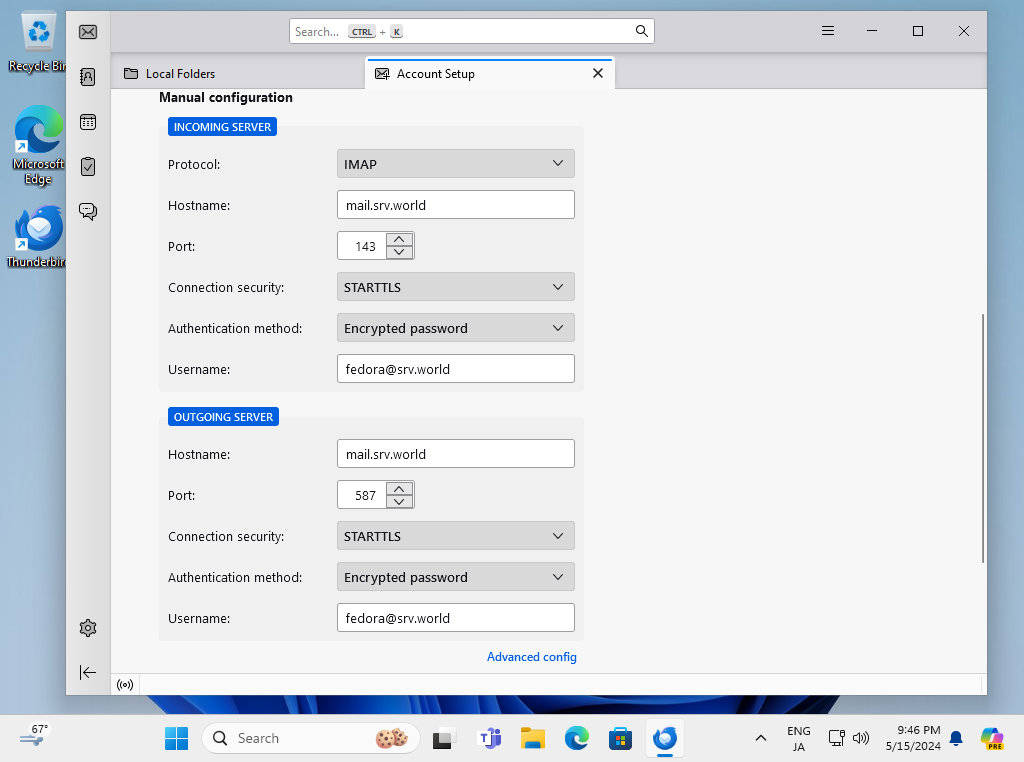Open the Calendar sidebar icon
The width and height of the screenshot is (1024, 762).
tap(88, 122)
